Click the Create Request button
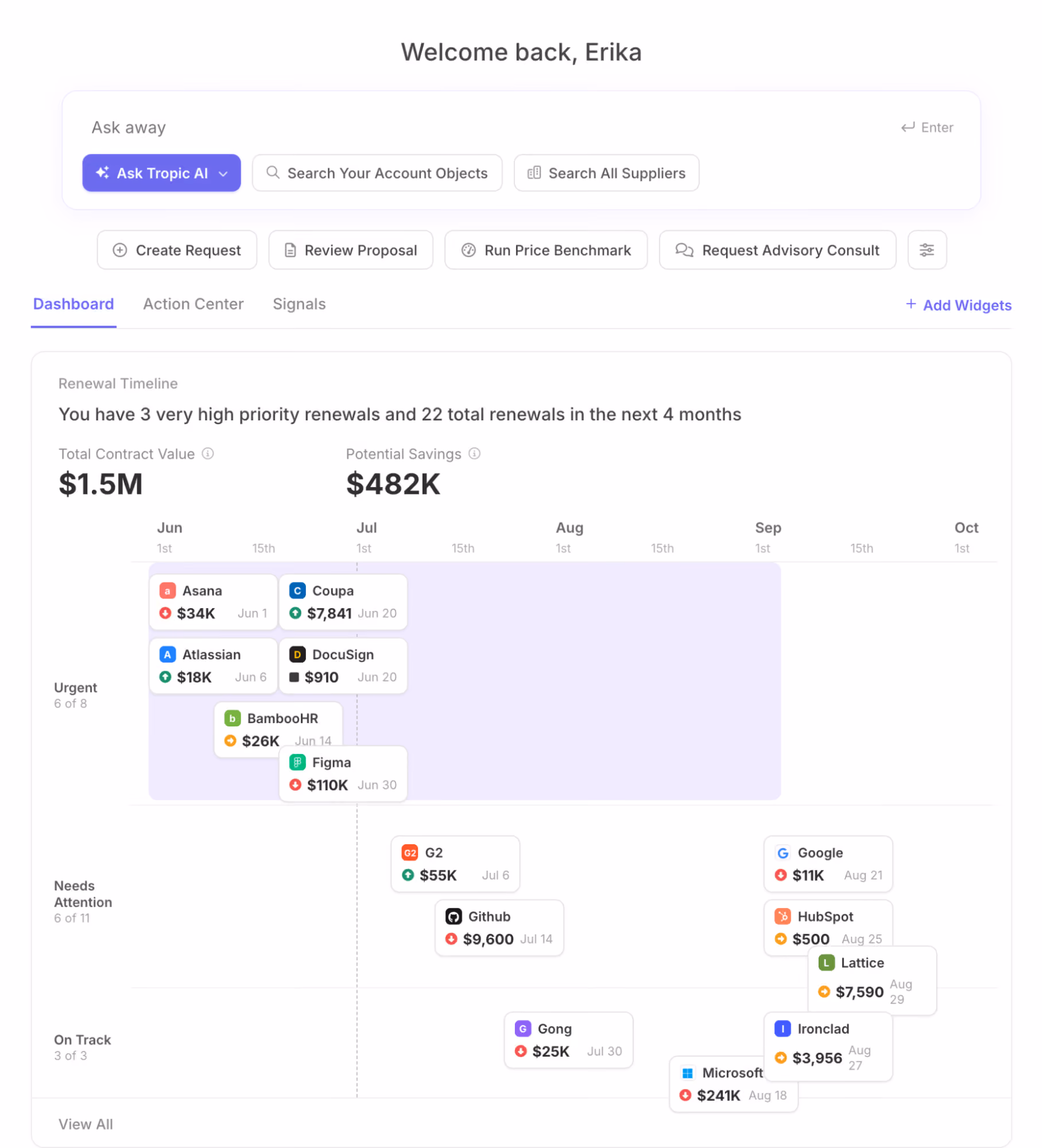 pyautogui.click(x=177, y=250)
